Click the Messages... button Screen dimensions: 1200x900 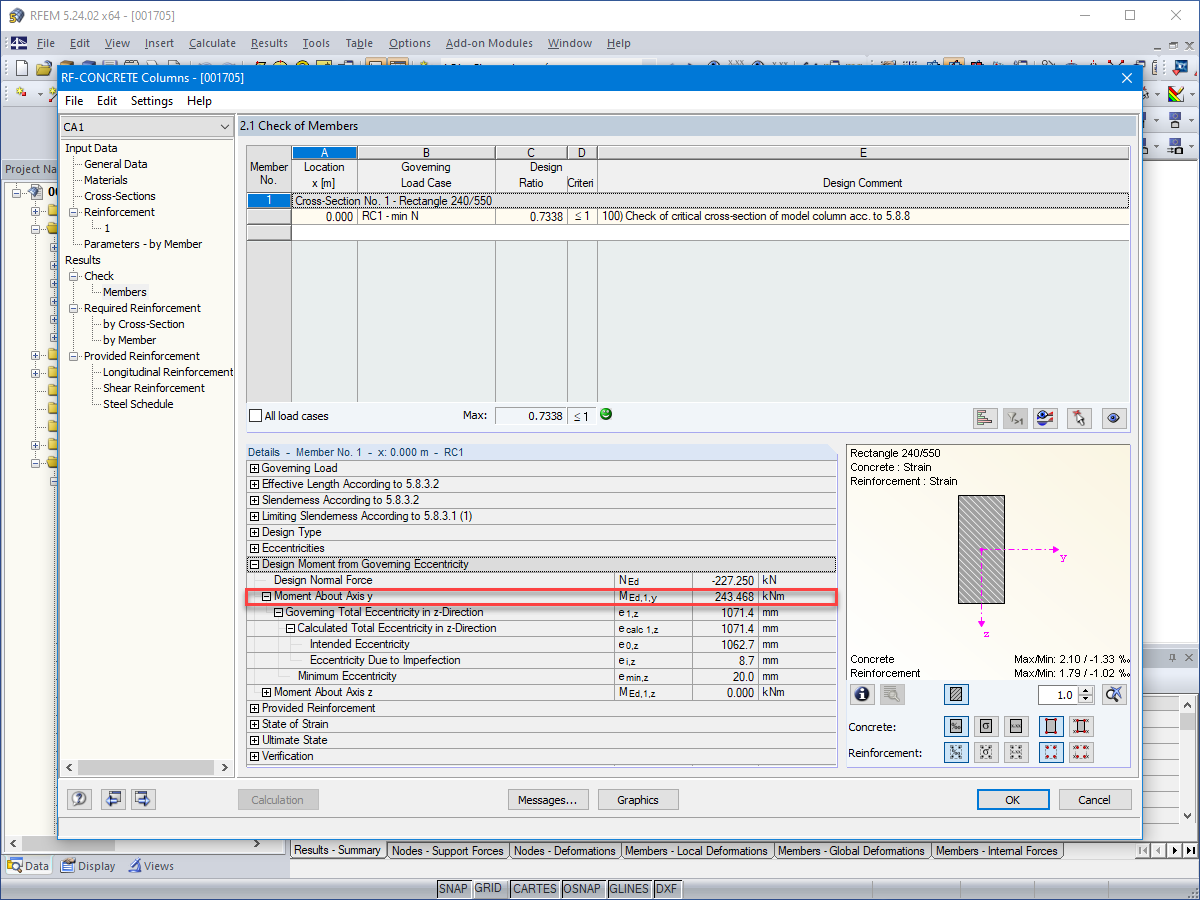[547, 799]
